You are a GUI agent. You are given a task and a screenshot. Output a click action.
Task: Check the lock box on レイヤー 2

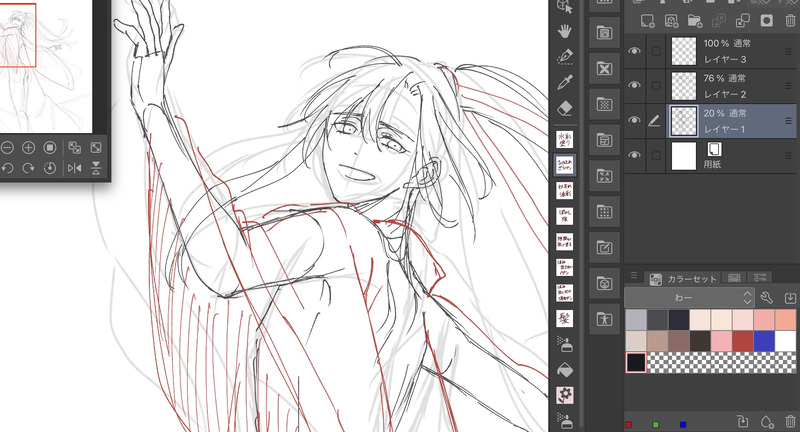pyautogui.click(x=656, y=86)
